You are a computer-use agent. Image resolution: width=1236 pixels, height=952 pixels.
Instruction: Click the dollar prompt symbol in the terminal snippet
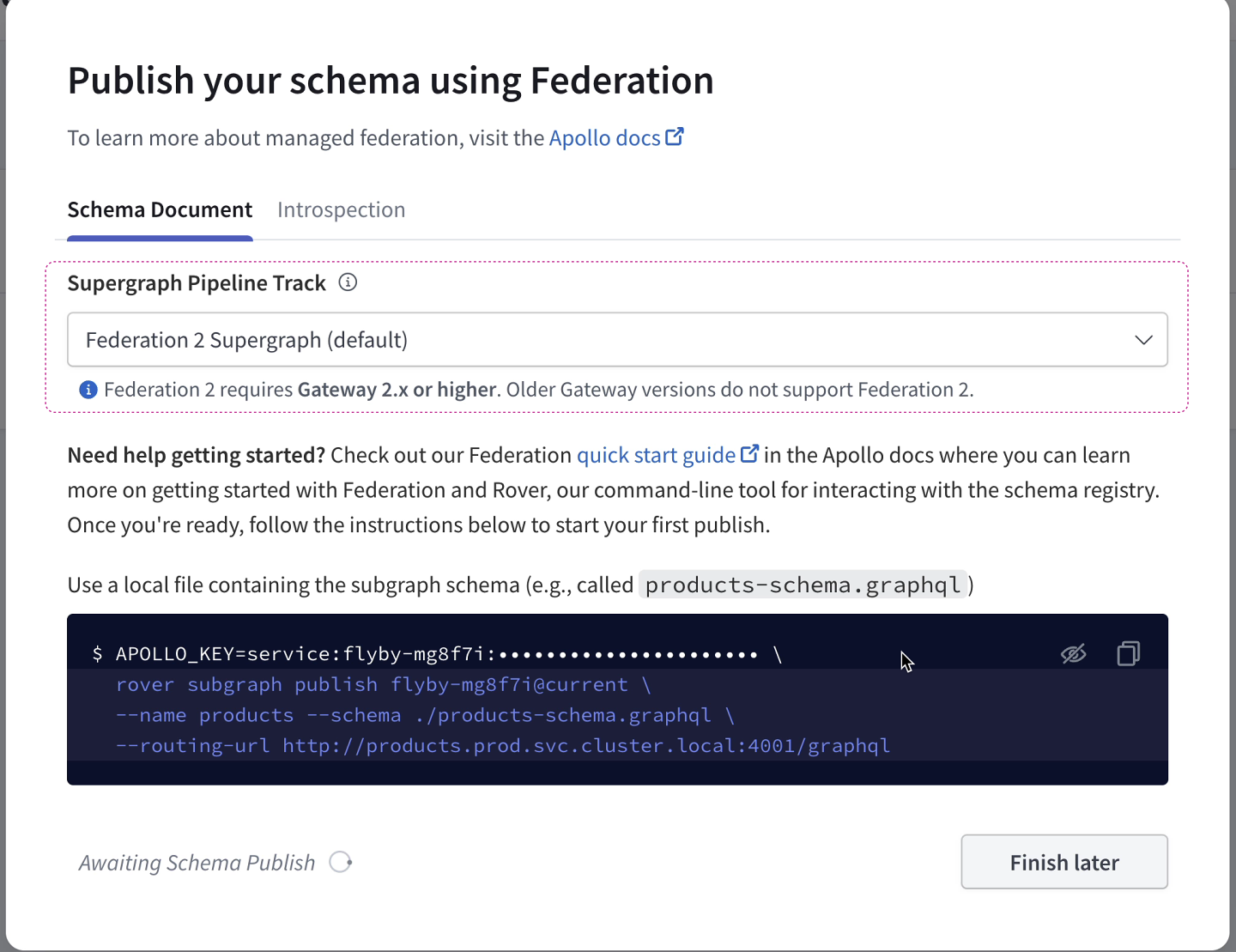pyautogui.click(x=98, y=653)
